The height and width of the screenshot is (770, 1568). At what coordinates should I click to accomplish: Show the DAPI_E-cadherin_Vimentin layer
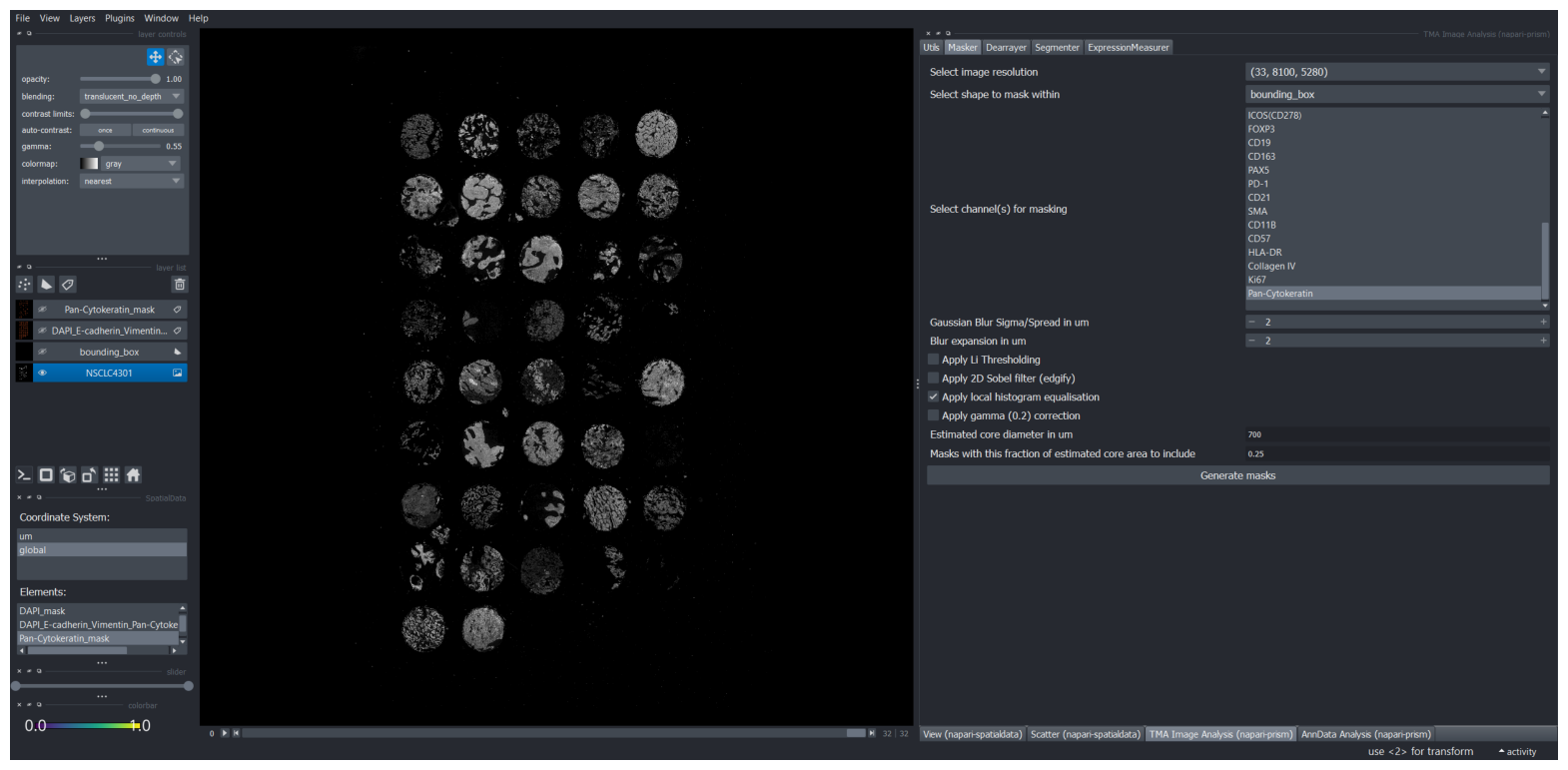click(x=42, y=331)
